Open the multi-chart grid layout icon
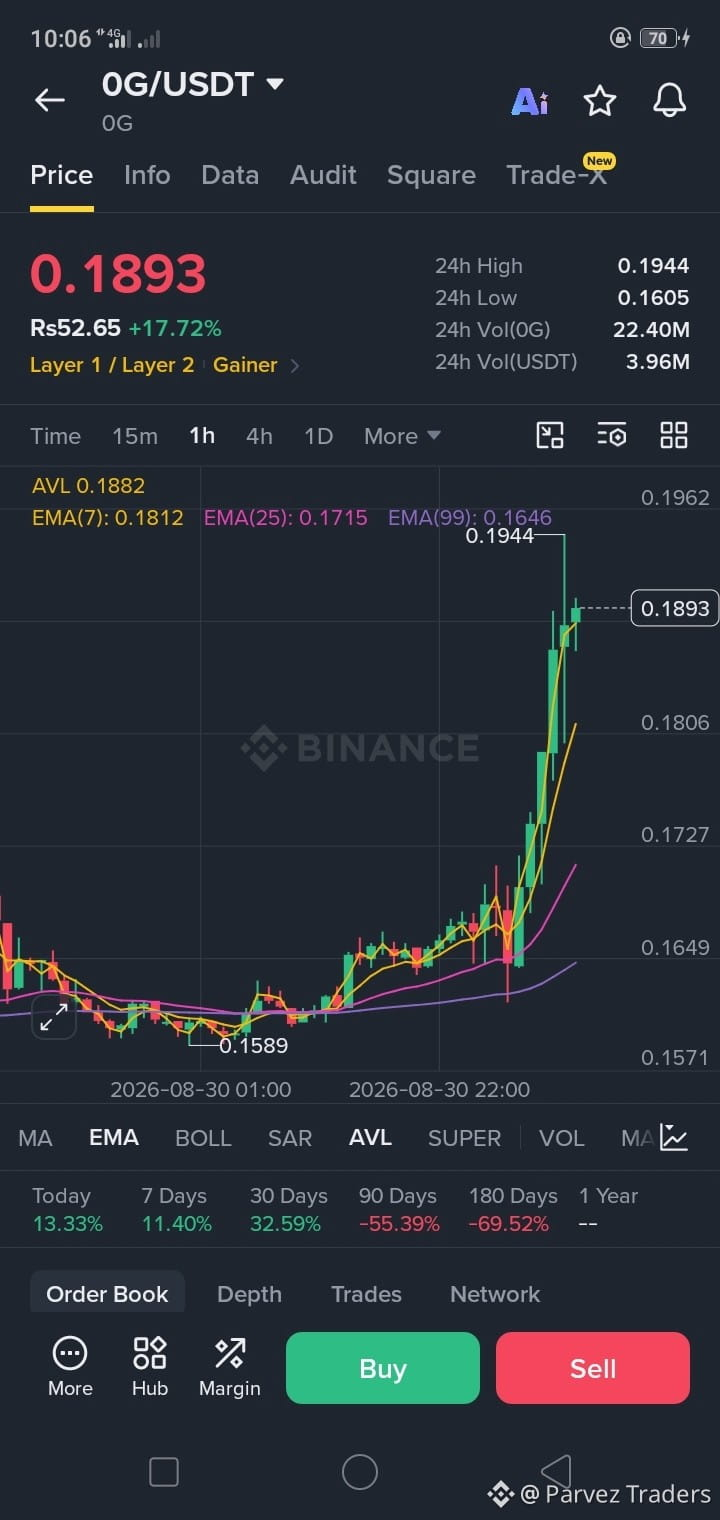 pos(674,435)
